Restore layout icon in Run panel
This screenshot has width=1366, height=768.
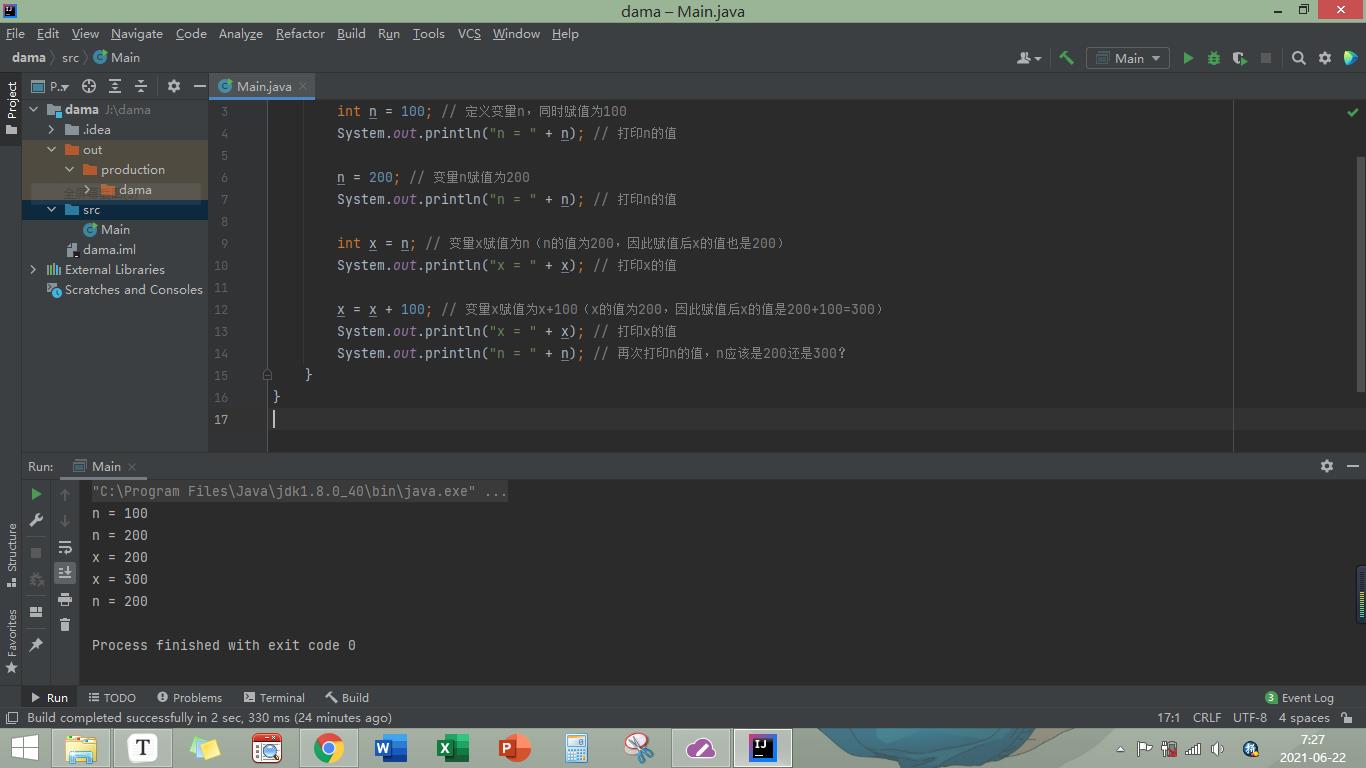[x=36, y=612]
